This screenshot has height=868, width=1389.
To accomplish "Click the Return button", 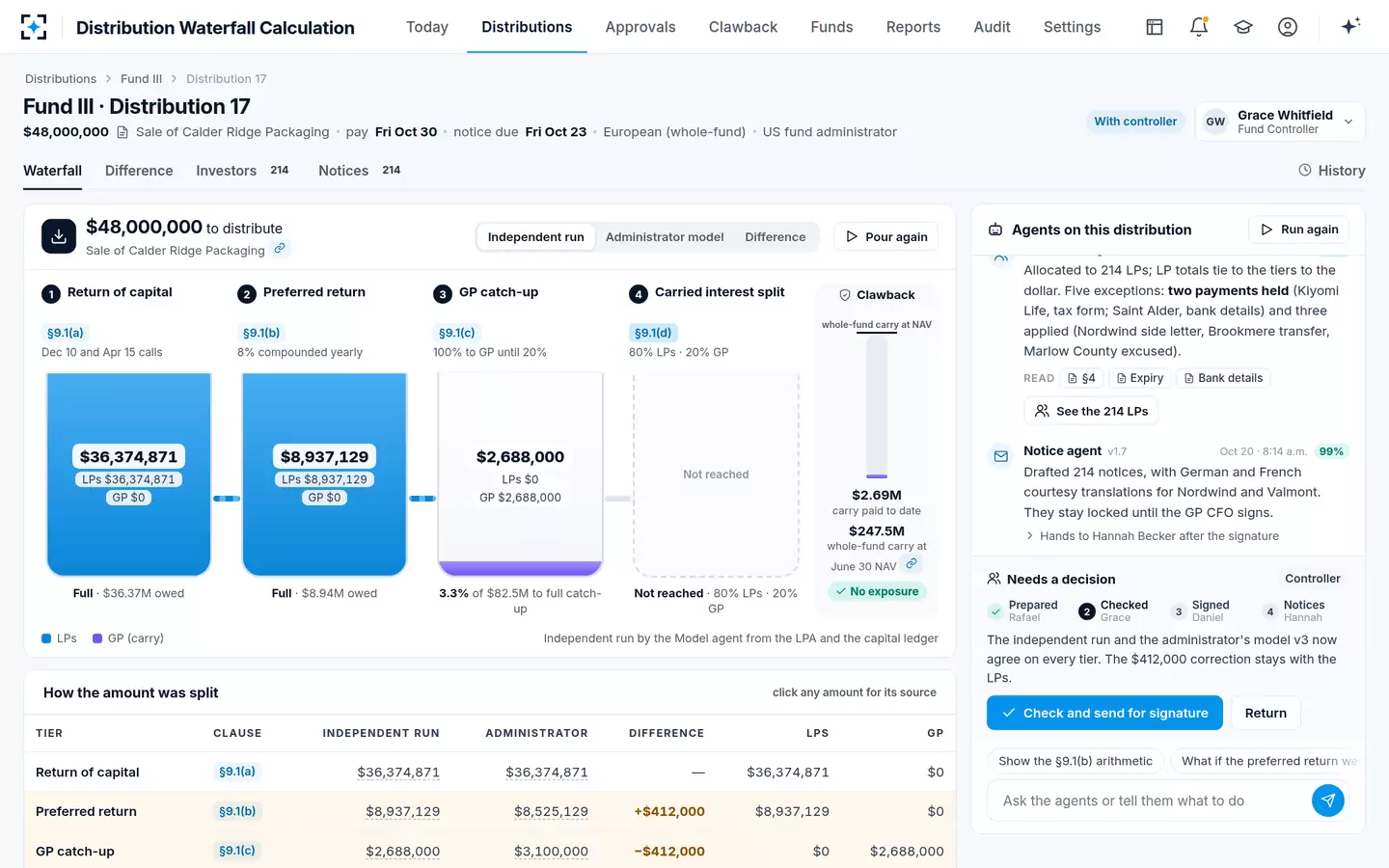I will (1266, 713).
